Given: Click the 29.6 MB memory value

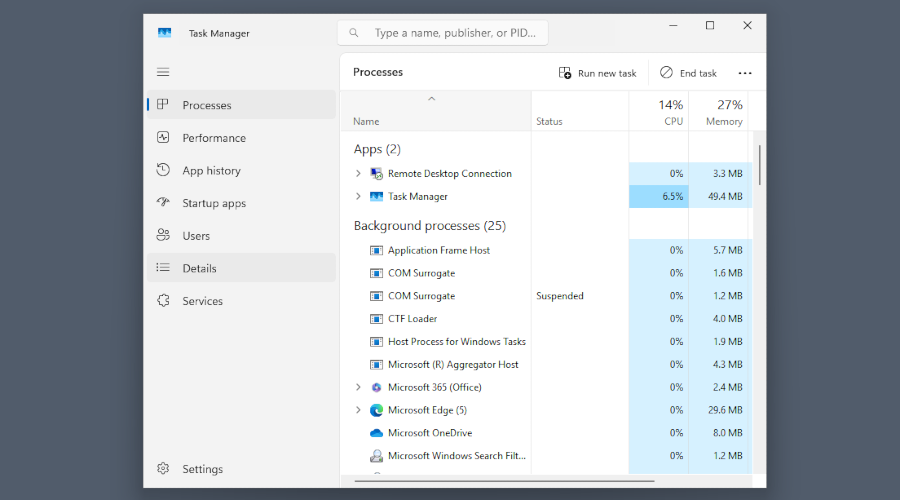Looking at the screenshot, I should (725, 410).
